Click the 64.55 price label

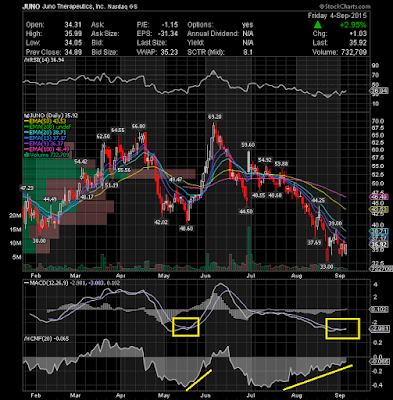coord(118,130)
